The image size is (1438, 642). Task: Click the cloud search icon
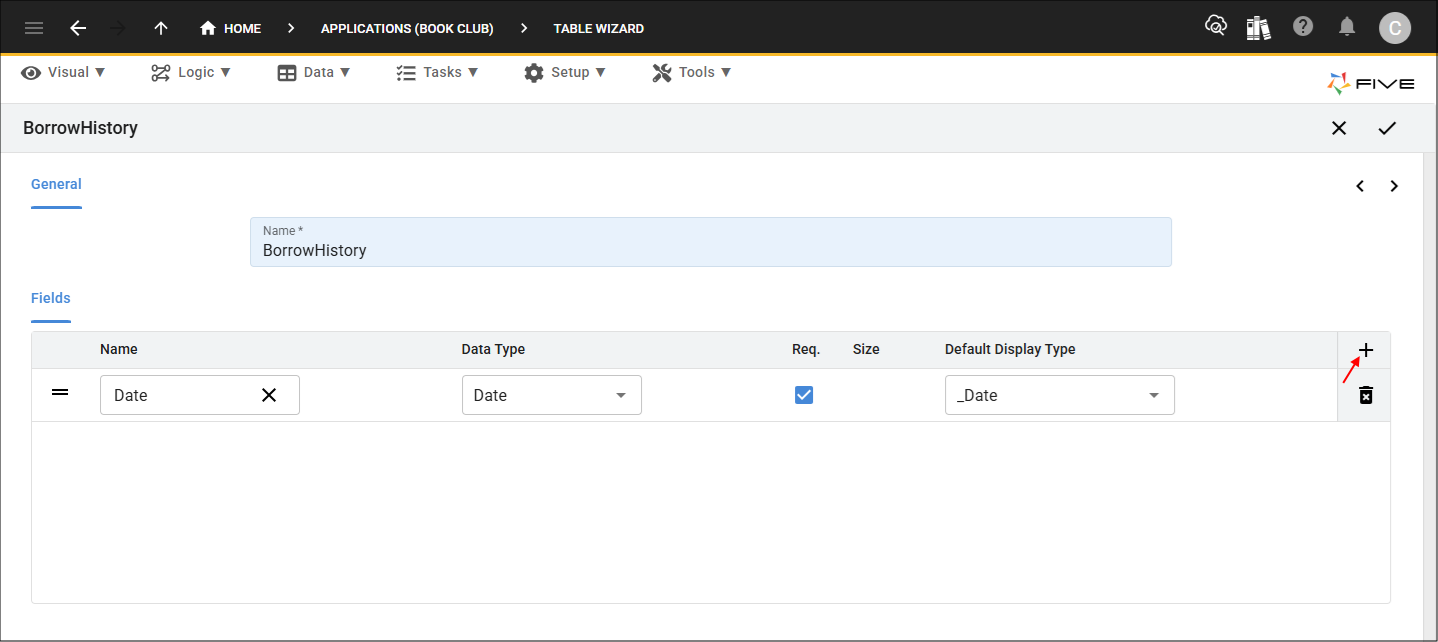[x=1216, y=27]
